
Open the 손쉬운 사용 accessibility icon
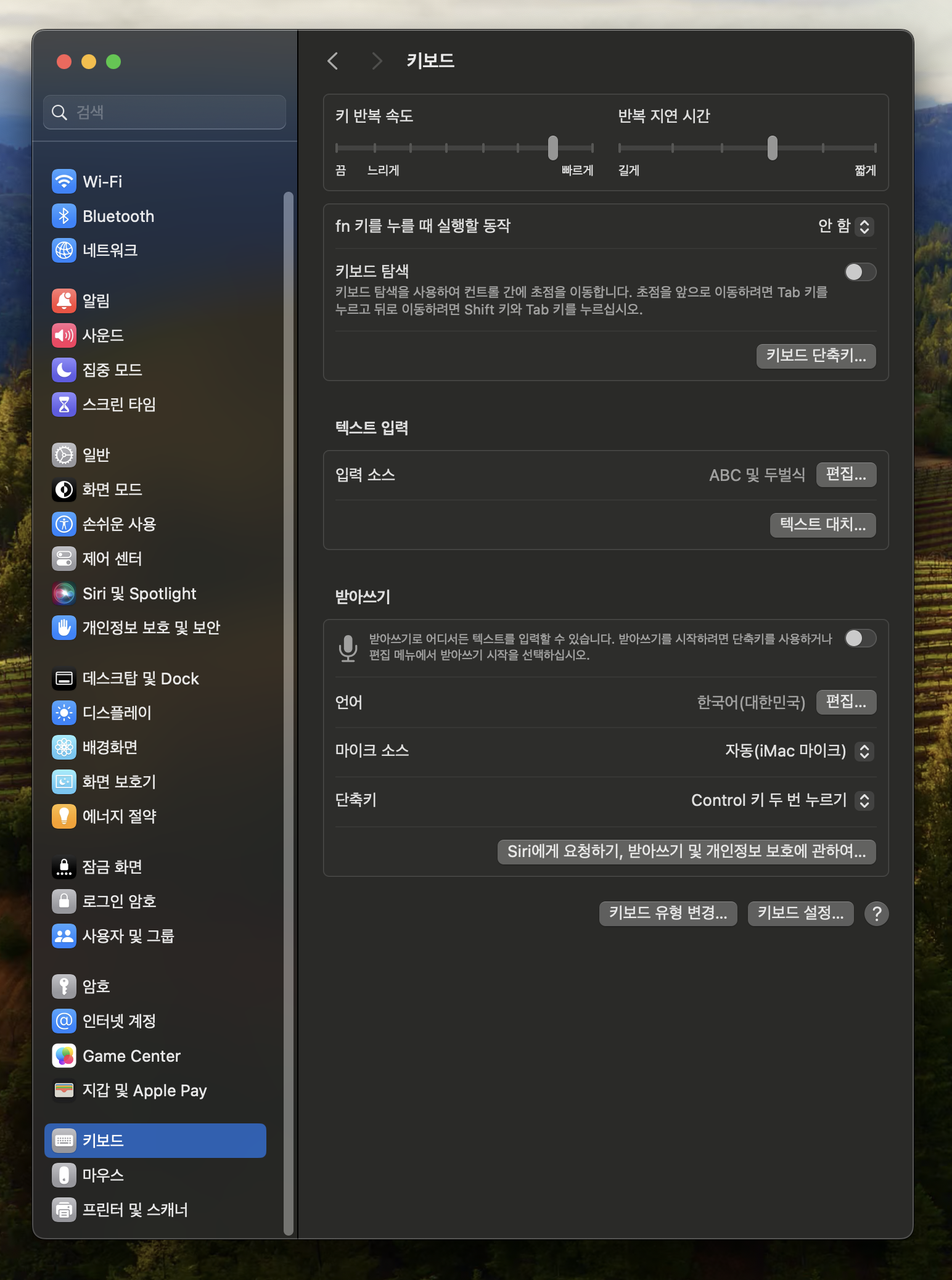(64, 524)
